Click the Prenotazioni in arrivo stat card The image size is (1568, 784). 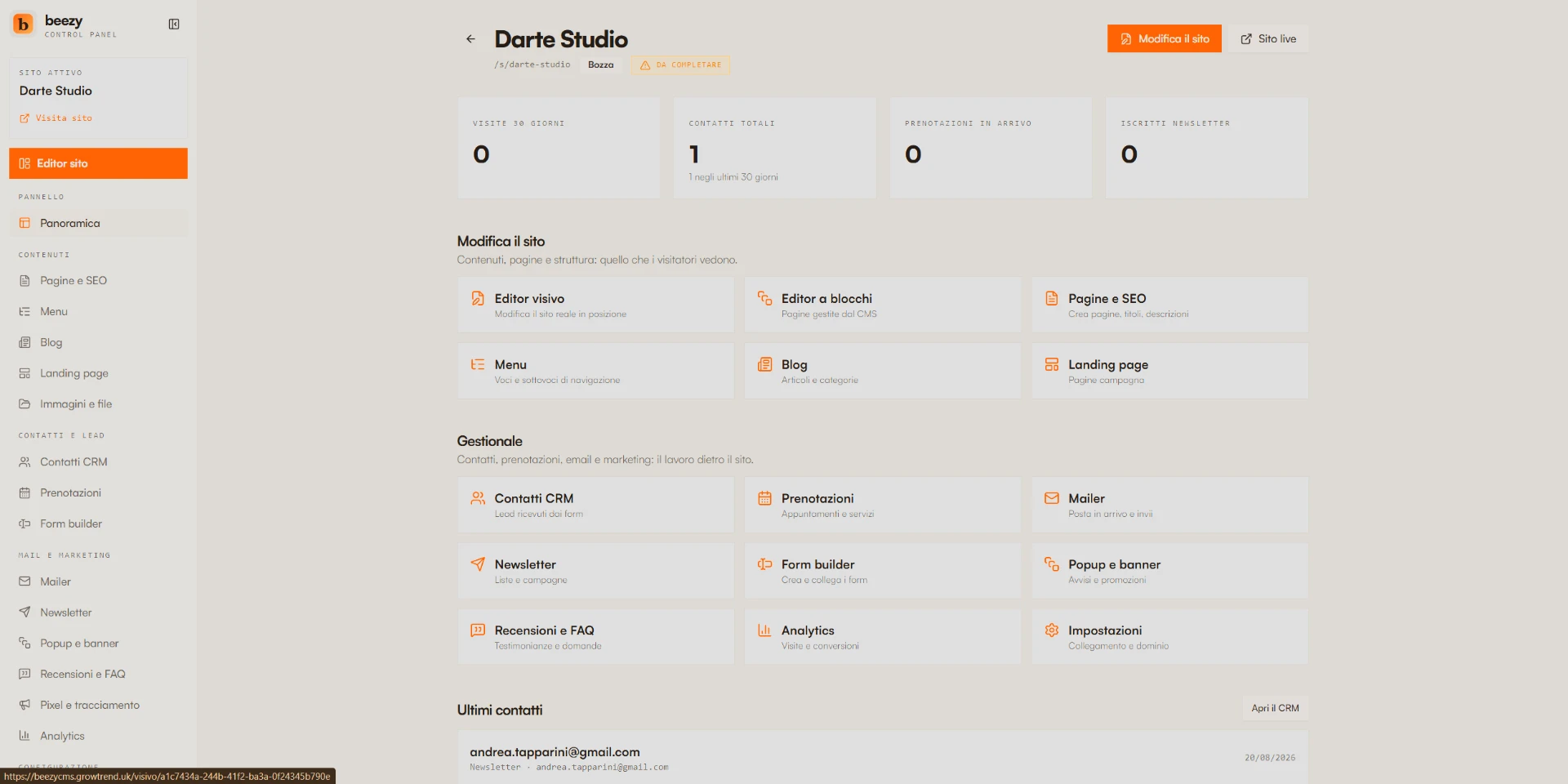pyautogui.click(x=991, y=148)
